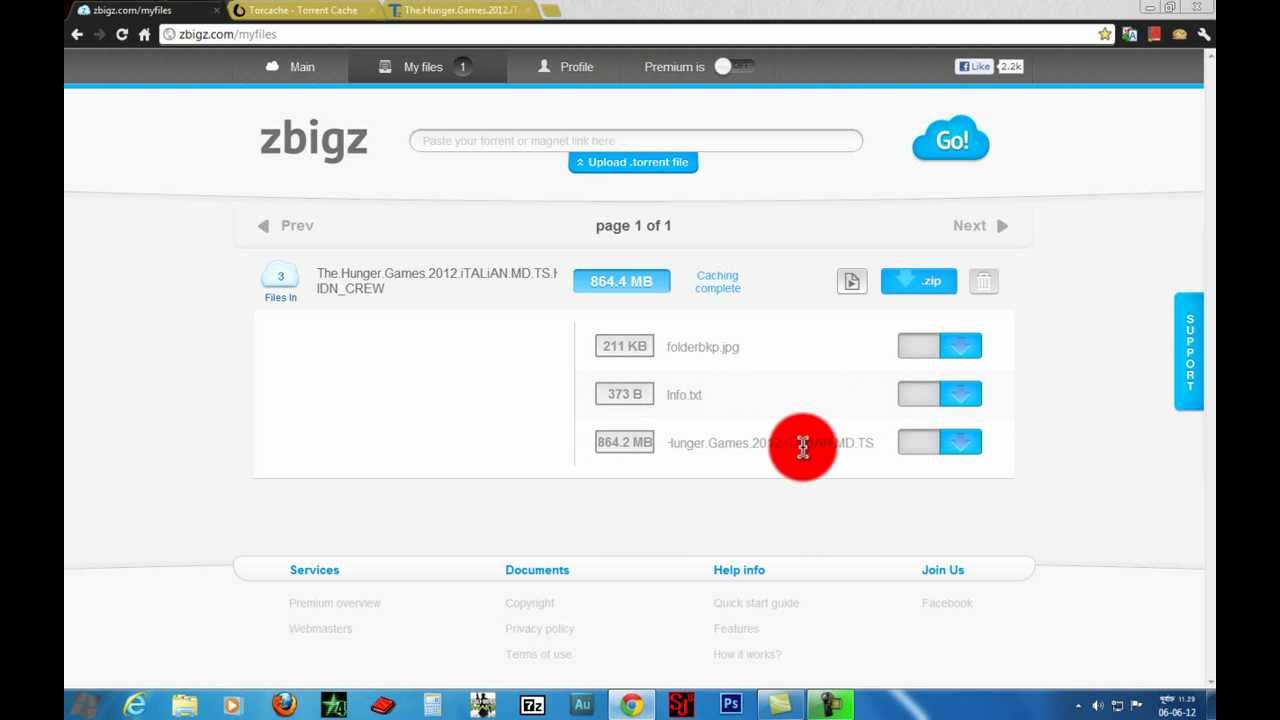Open the Main menu tab

[x=291, y=67]
